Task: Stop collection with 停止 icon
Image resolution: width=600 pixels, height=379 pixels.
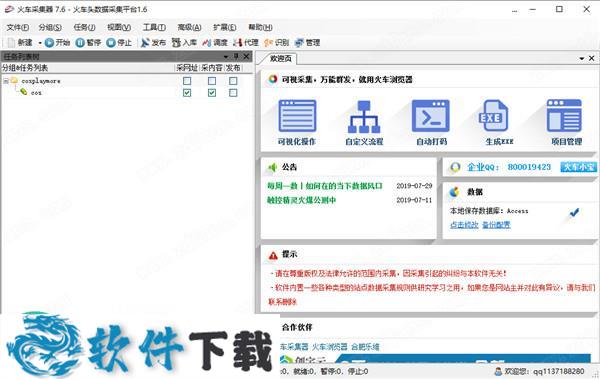Action: tap(111, 42)
